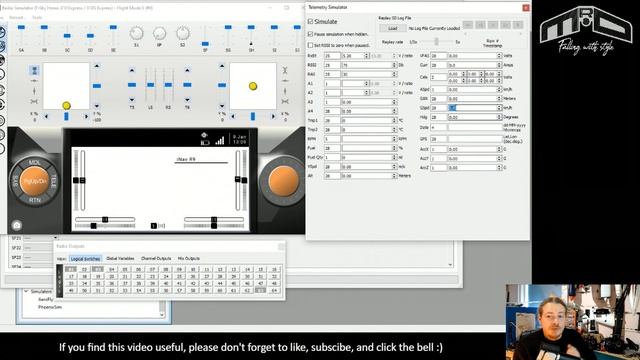The width and height of the screenshot is (640, 360).
Task: Take a screenshot with the camera icon
Action: [x=17, y=225]
